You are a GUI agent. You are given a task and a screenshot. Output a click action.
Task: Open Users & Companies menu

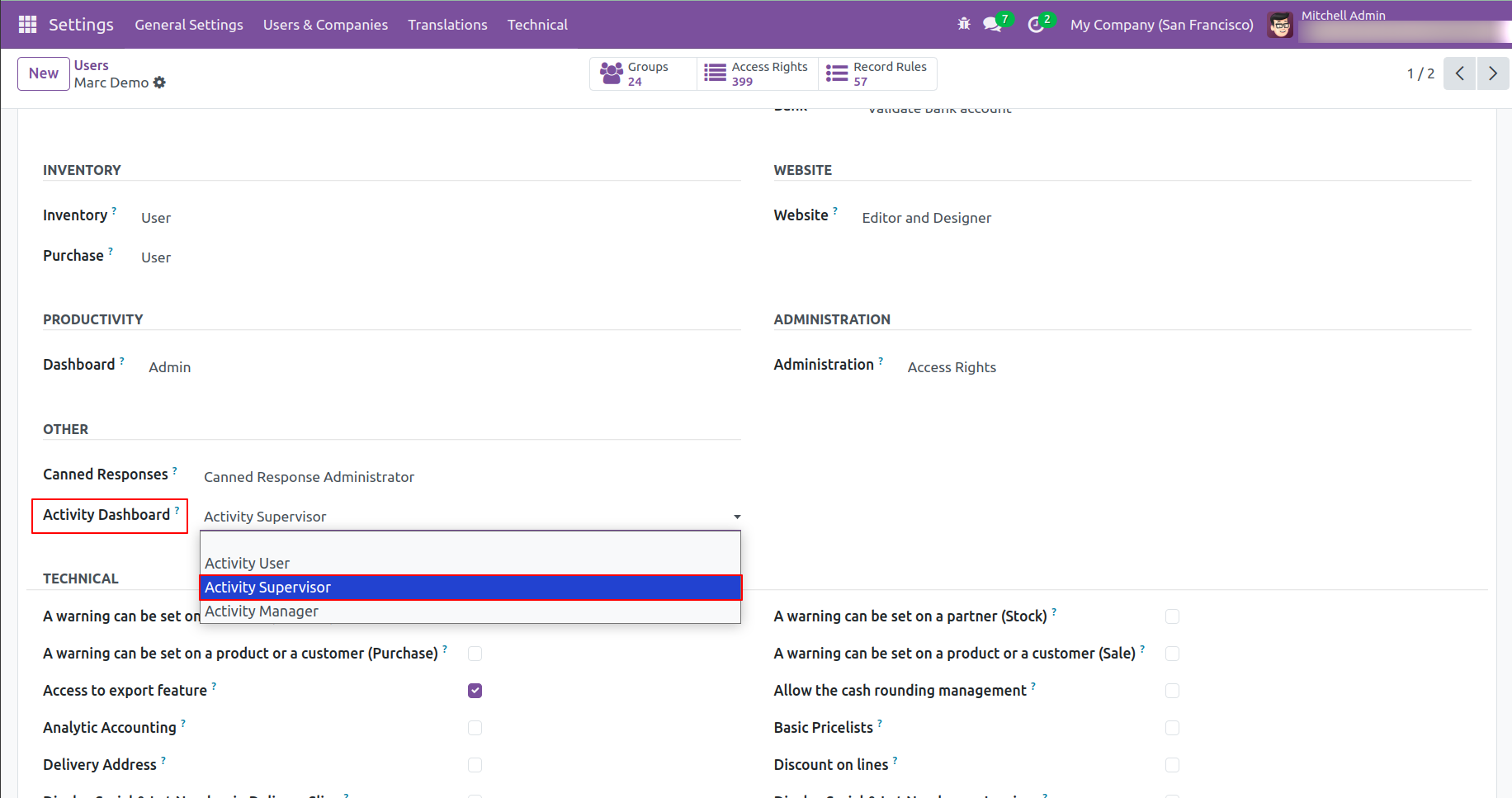[325, 25]
